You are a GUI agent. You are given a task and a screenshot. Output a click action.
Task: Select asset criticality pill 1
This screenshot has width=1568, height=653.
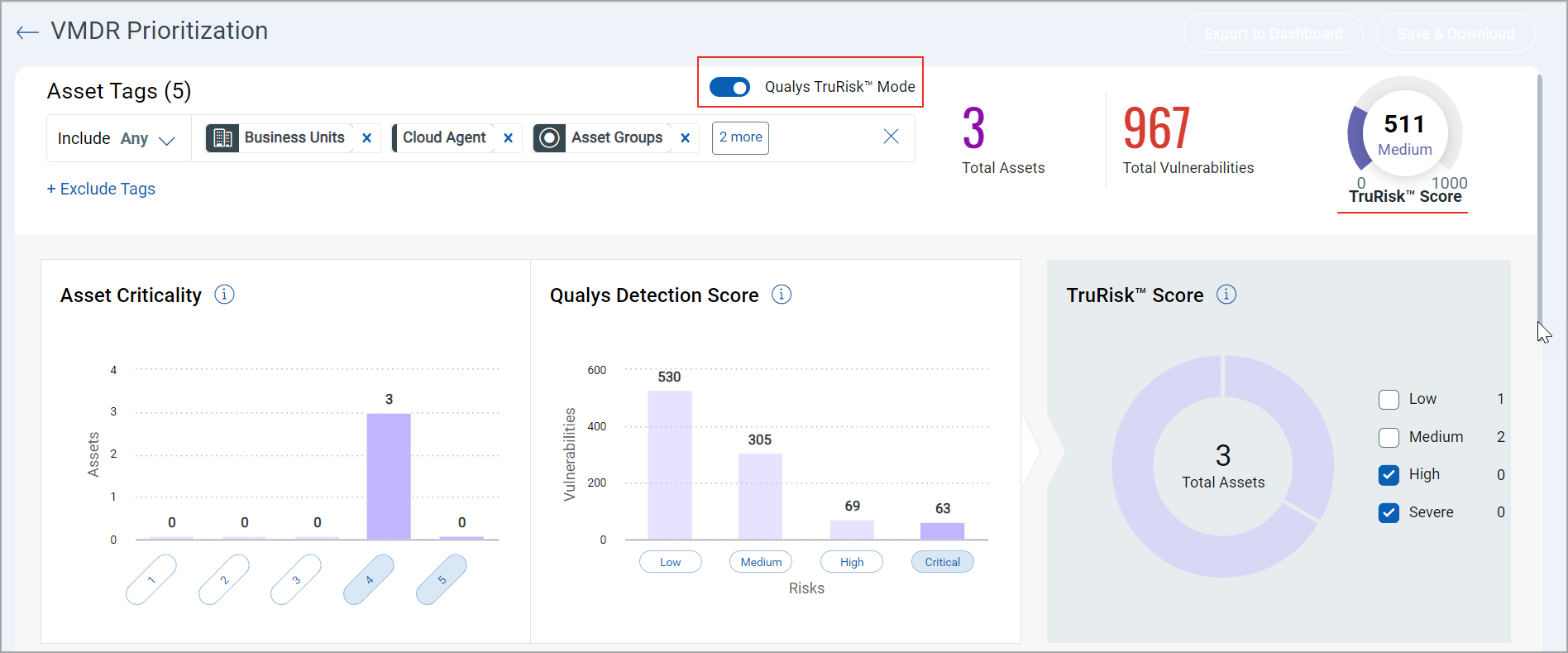(x=151, y=579)
